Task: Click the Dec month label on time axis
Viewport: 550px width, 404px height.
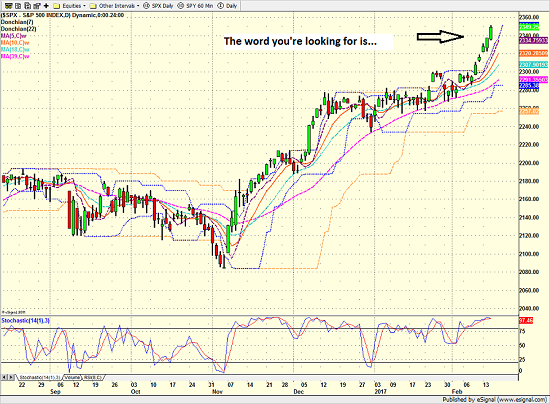Action: pos(299,392)
